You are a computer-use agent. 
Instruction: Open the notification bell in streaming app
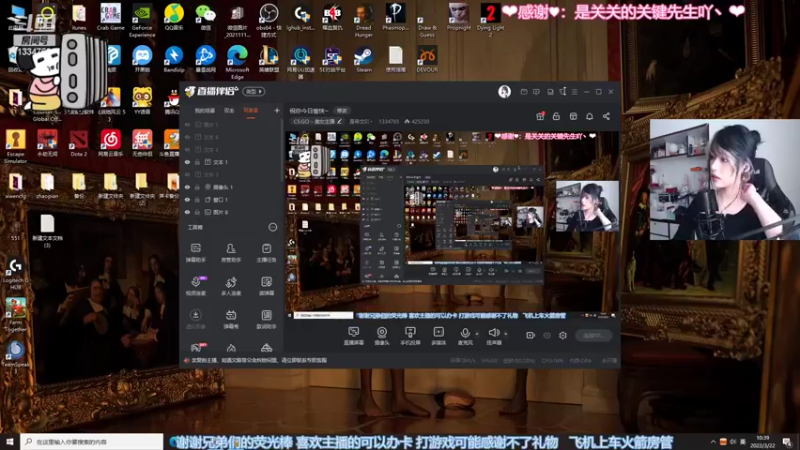[x=589, y=116]
